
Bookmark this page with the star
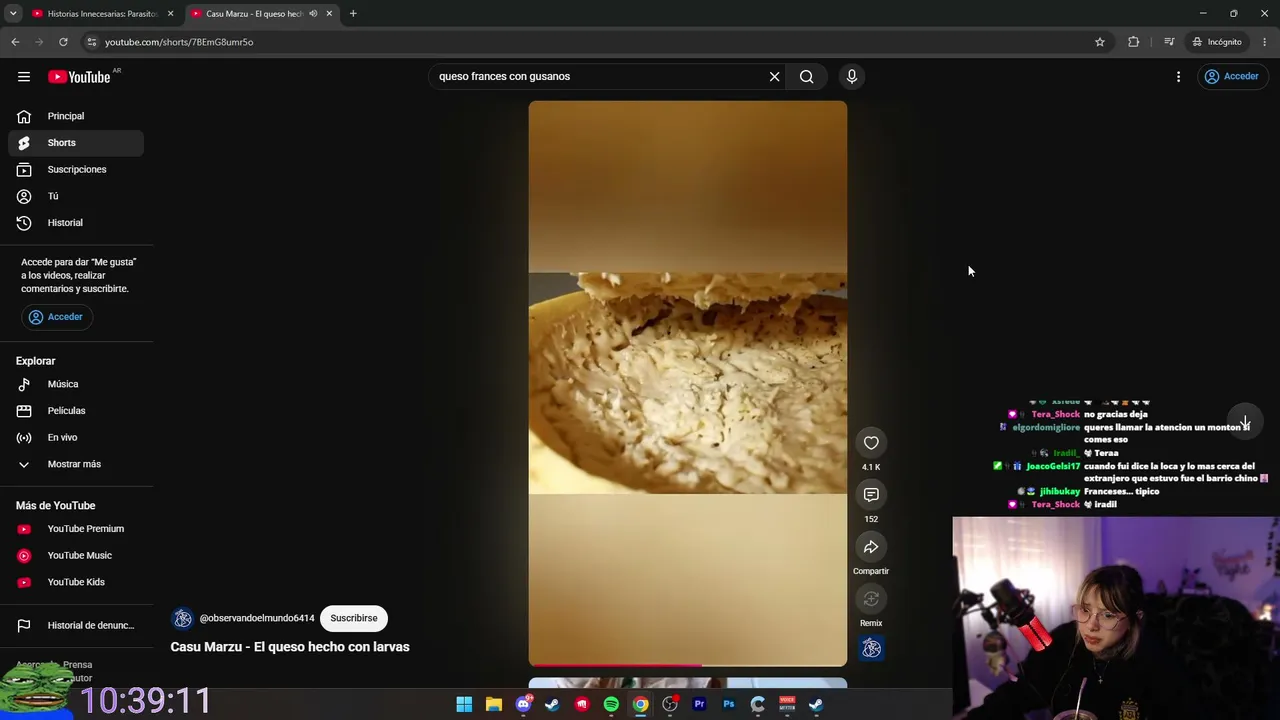(1100, 42)
